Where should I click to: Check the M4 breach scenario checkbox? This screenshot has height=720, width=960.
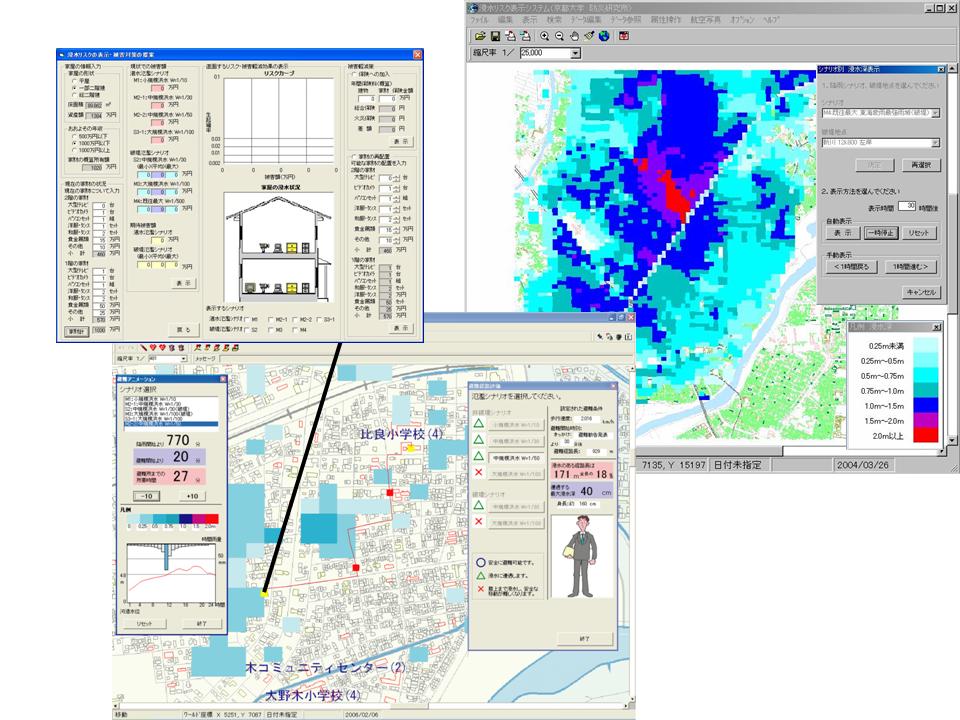click(296, 329)
